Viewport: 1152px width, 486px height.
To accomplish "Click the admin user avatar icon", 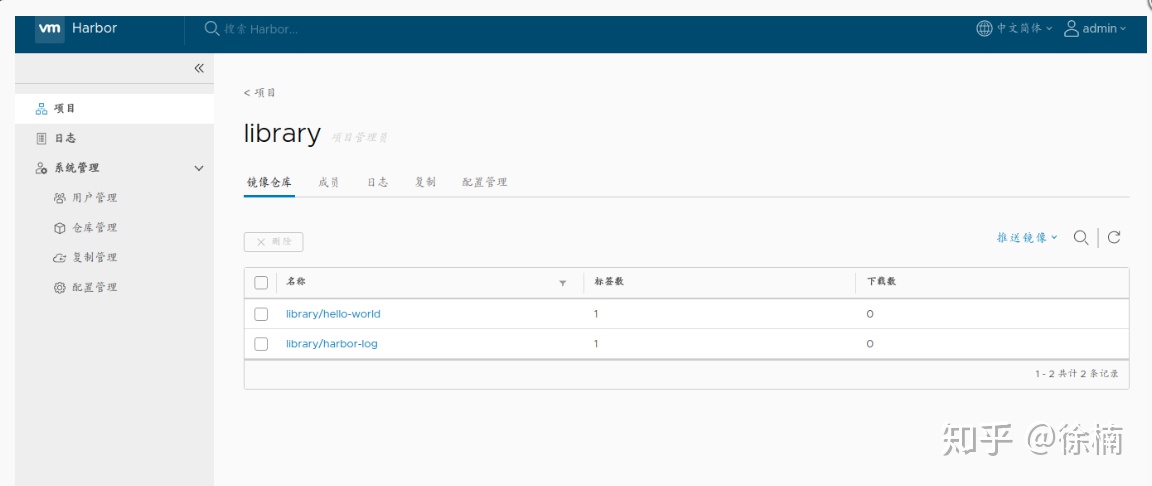I will coord(1071,29).
